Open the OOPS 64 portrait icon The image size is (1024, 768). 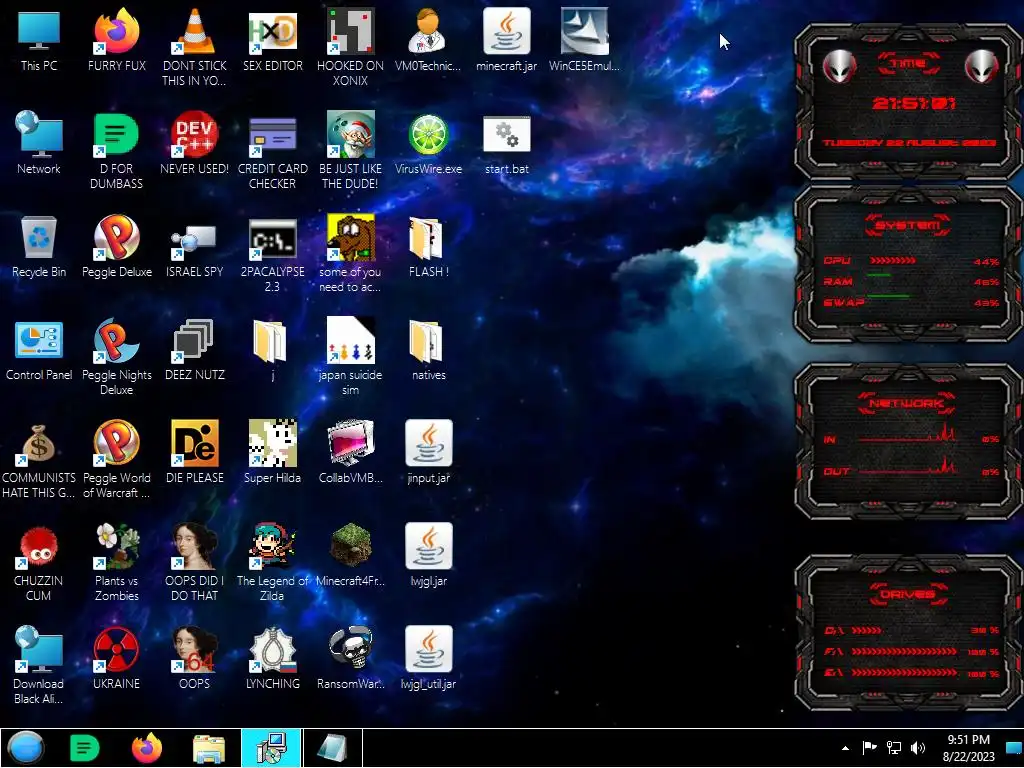pyautogui.click(x=194, y=658)
